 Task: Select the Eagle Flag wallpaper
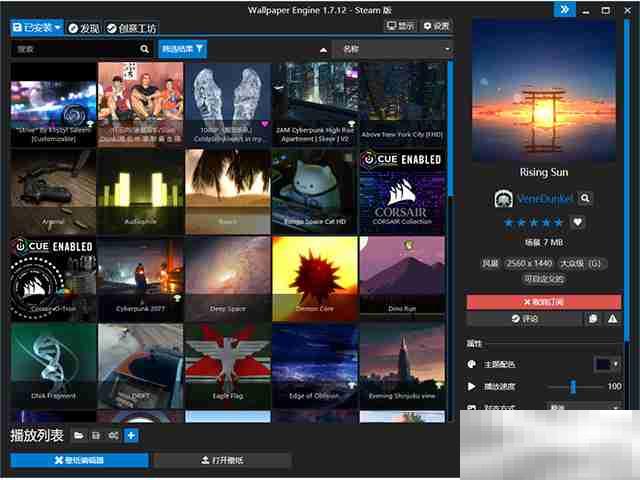pos(228,366)
